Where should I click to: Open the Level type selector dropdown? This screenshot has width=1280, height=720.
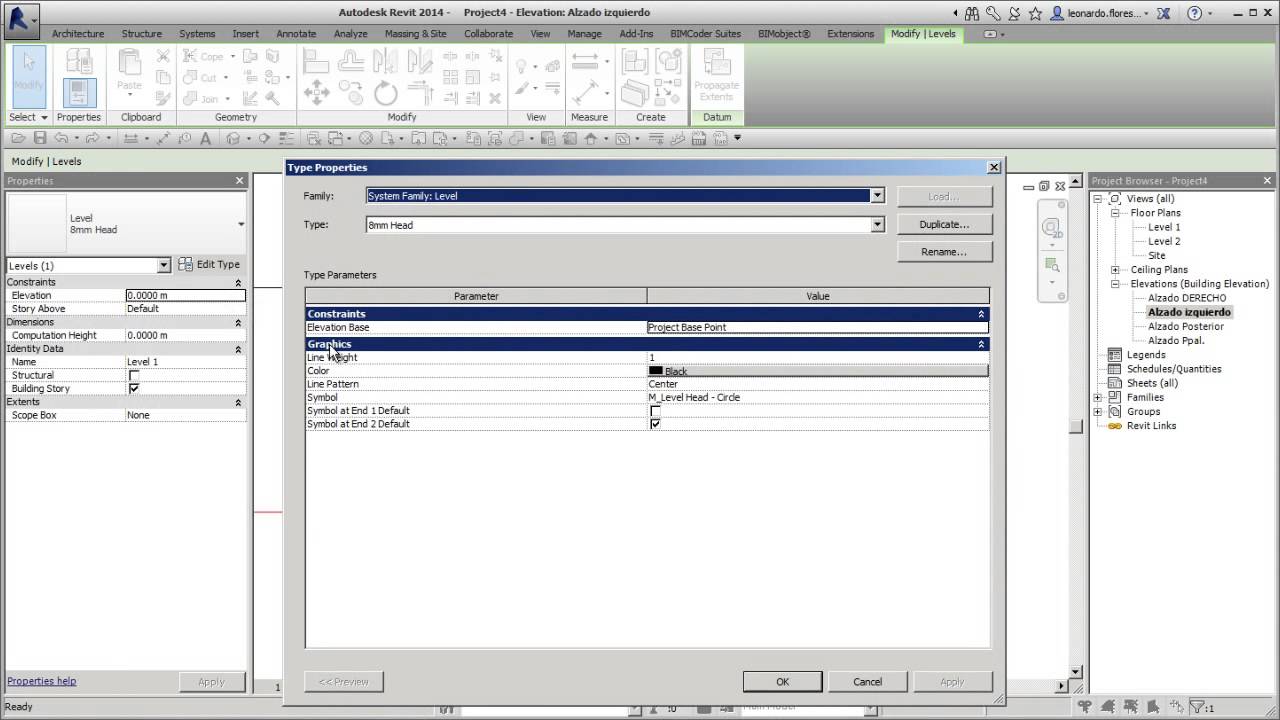(241, 224)
